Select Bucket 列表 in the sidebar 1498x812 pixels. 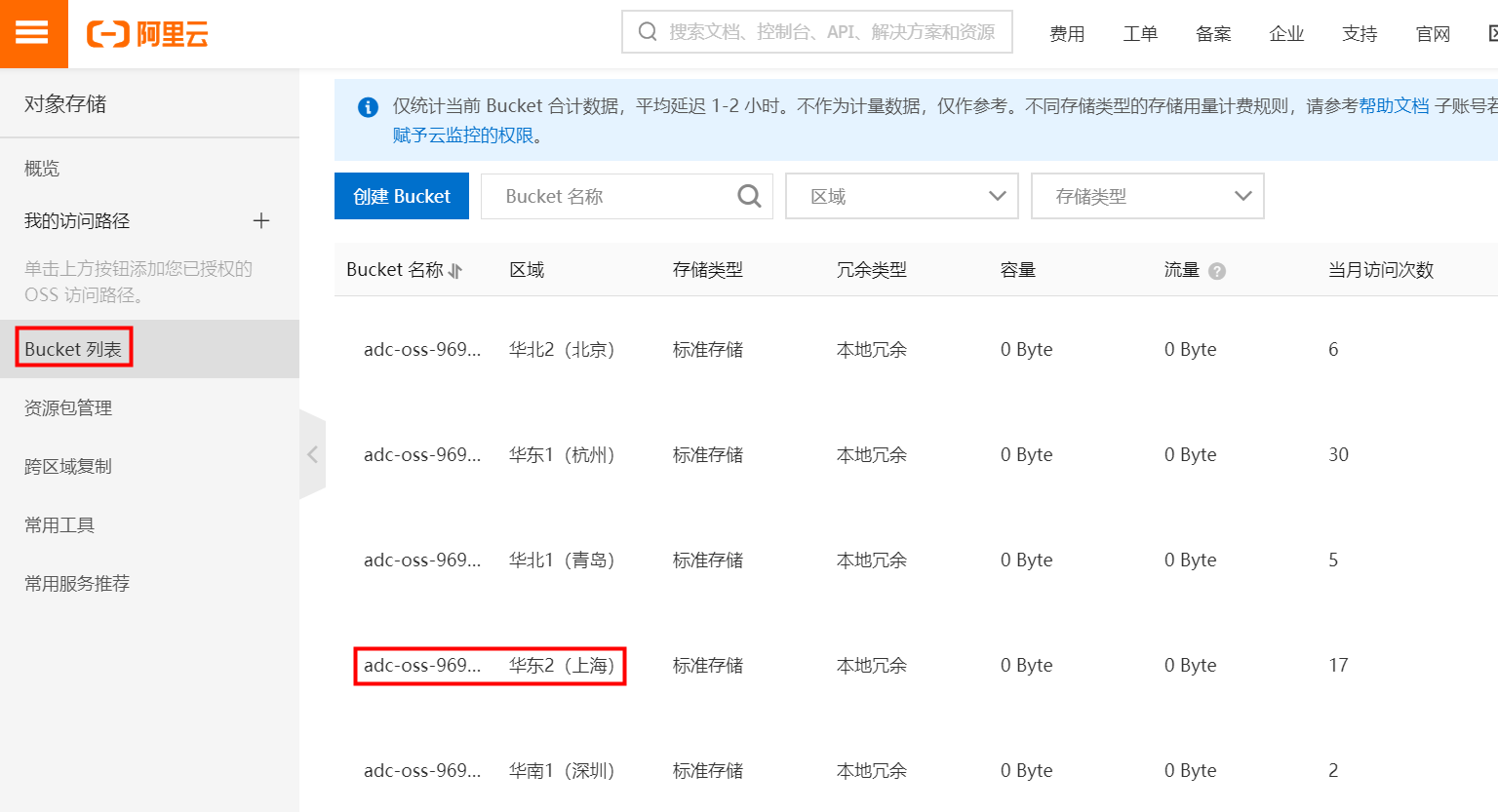point(73,349)
